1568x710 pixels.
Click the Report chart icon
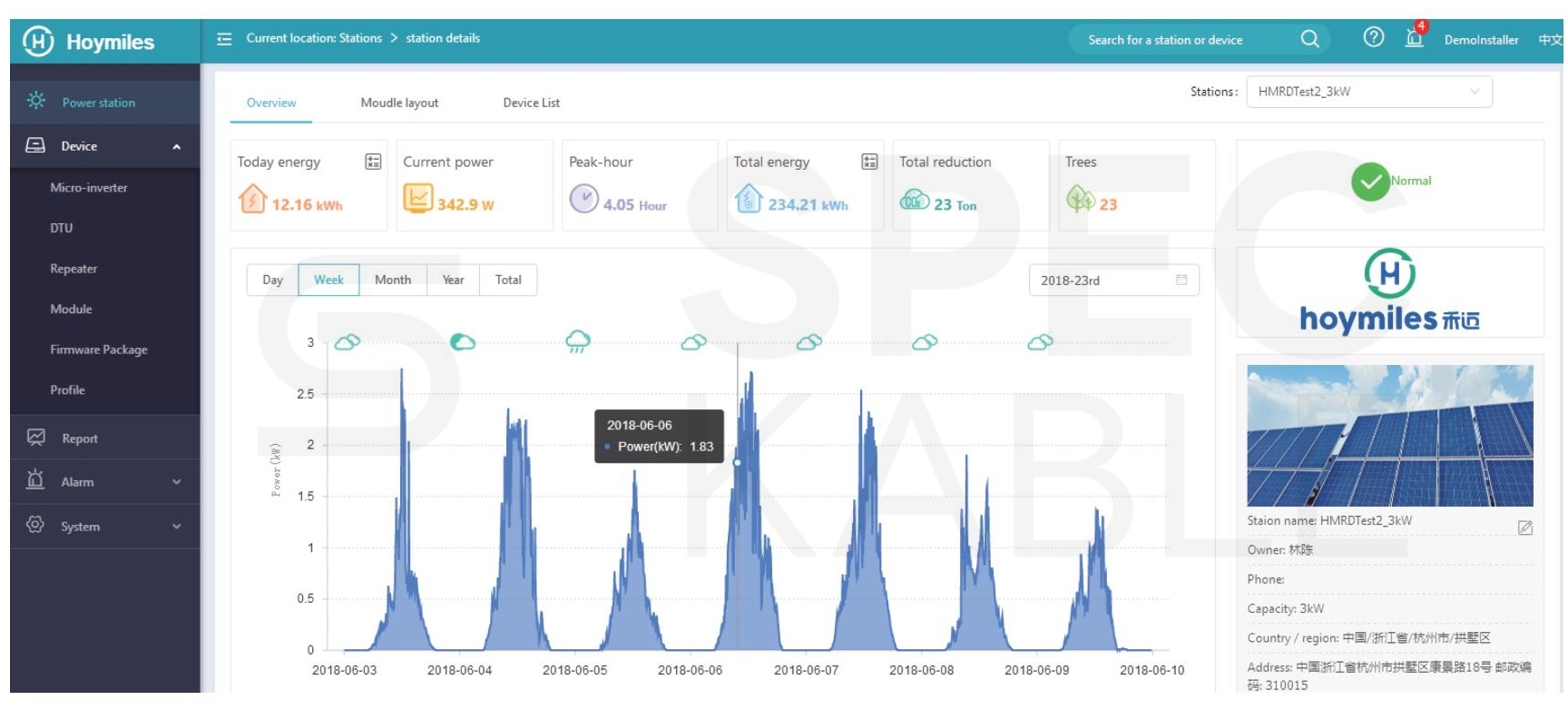[x=35, y=438]
